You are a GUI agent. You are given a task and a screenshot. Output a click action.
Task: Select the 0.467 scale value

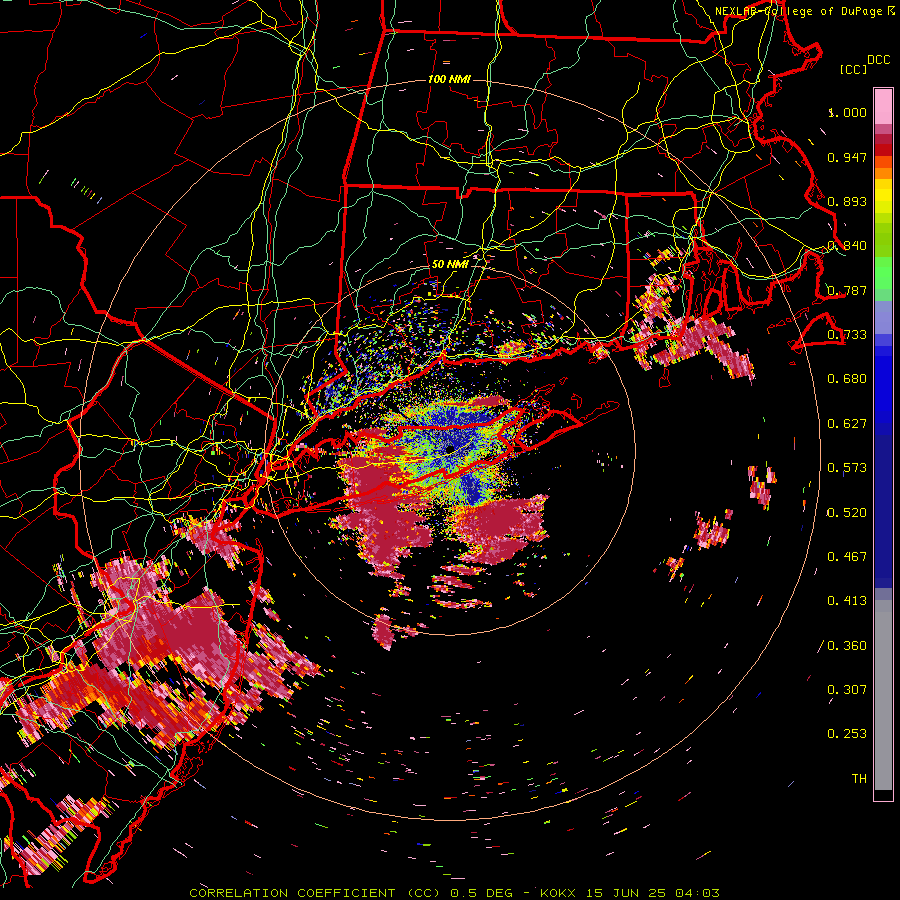point(847,557)
